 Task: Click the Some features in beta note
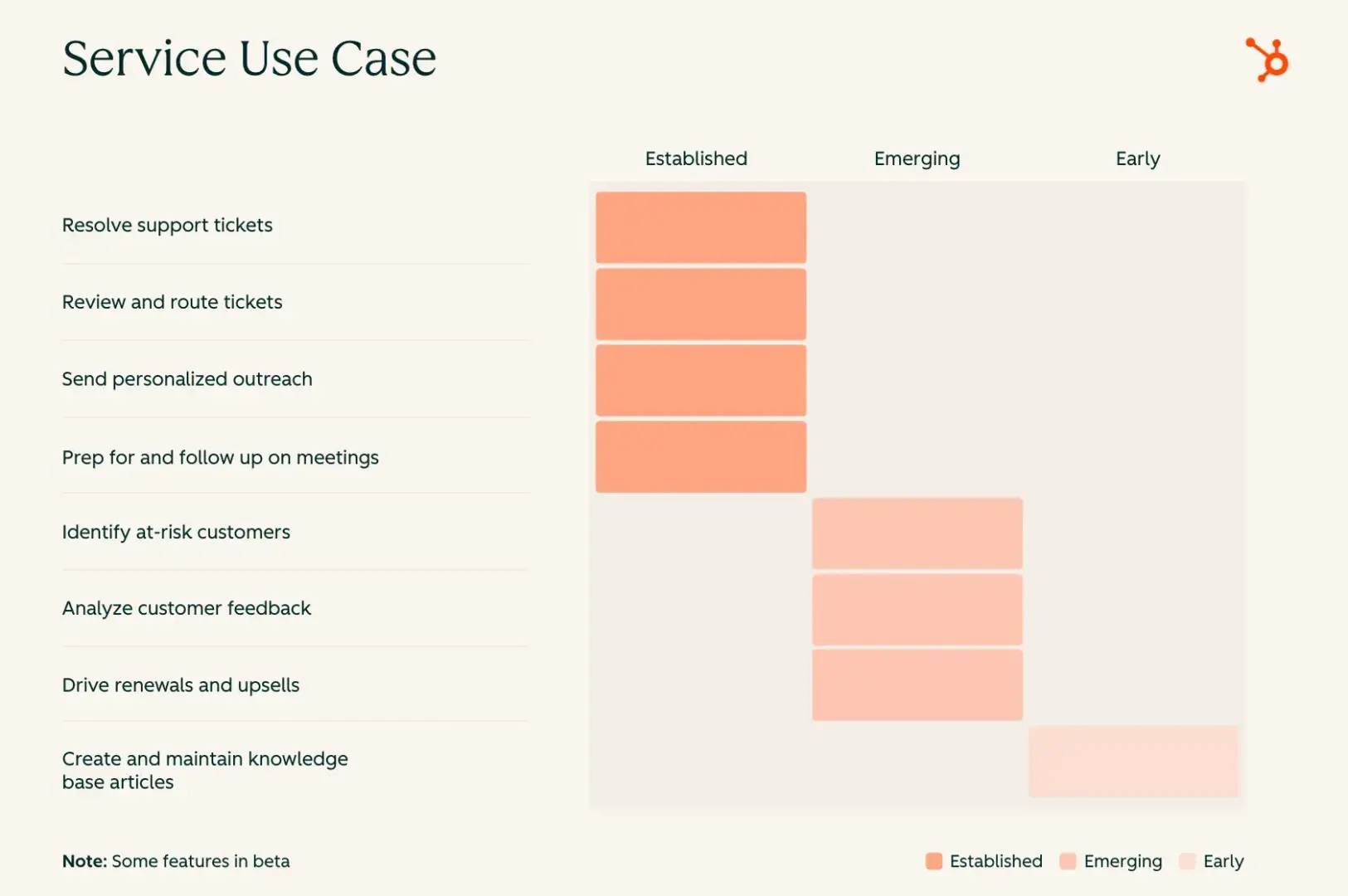click(176, 861)
